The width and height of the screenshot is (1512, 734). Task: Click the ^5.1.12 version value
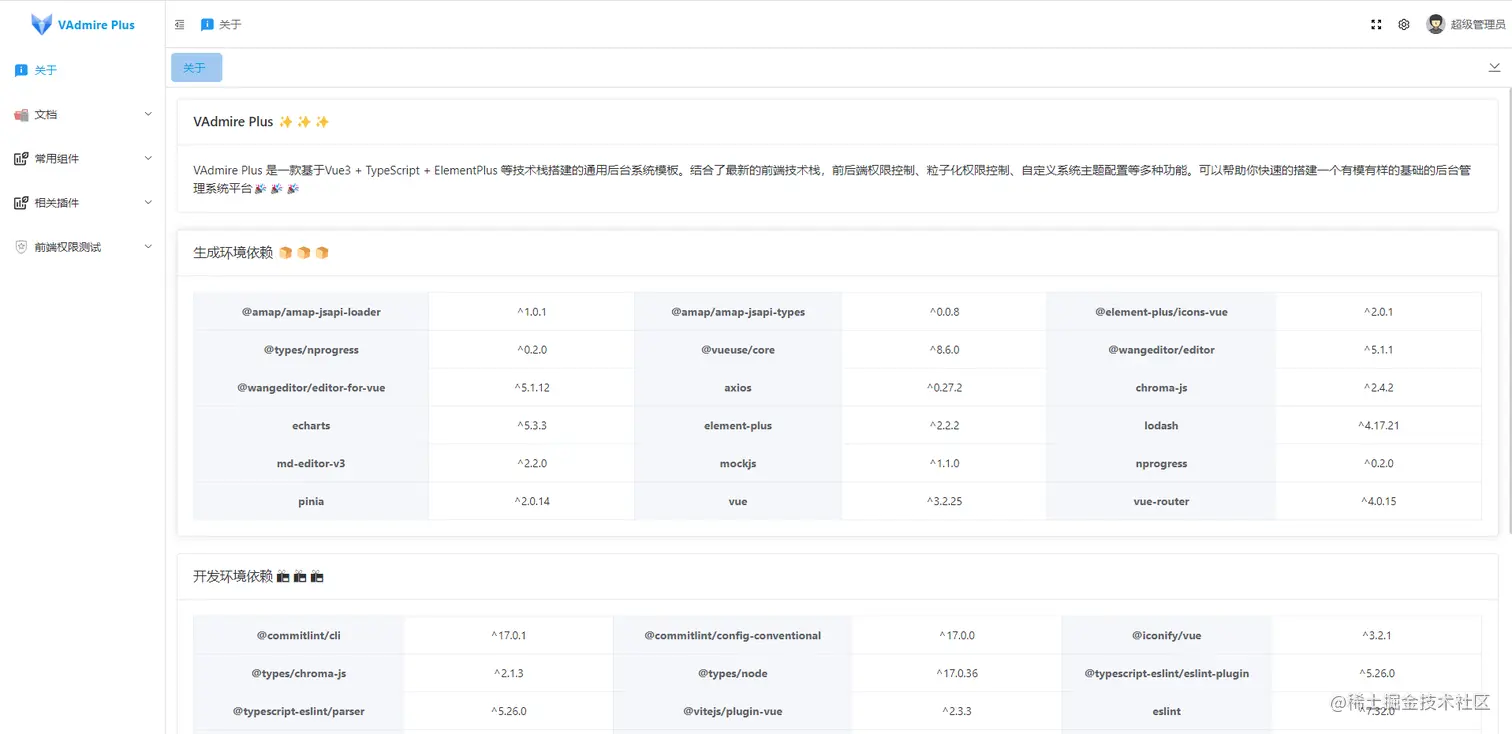point(532,388)
